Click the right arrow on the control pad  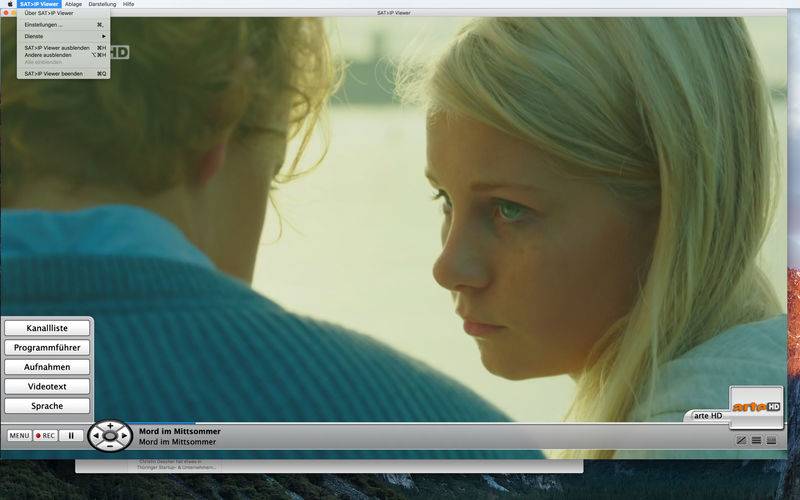click(124, 436)
